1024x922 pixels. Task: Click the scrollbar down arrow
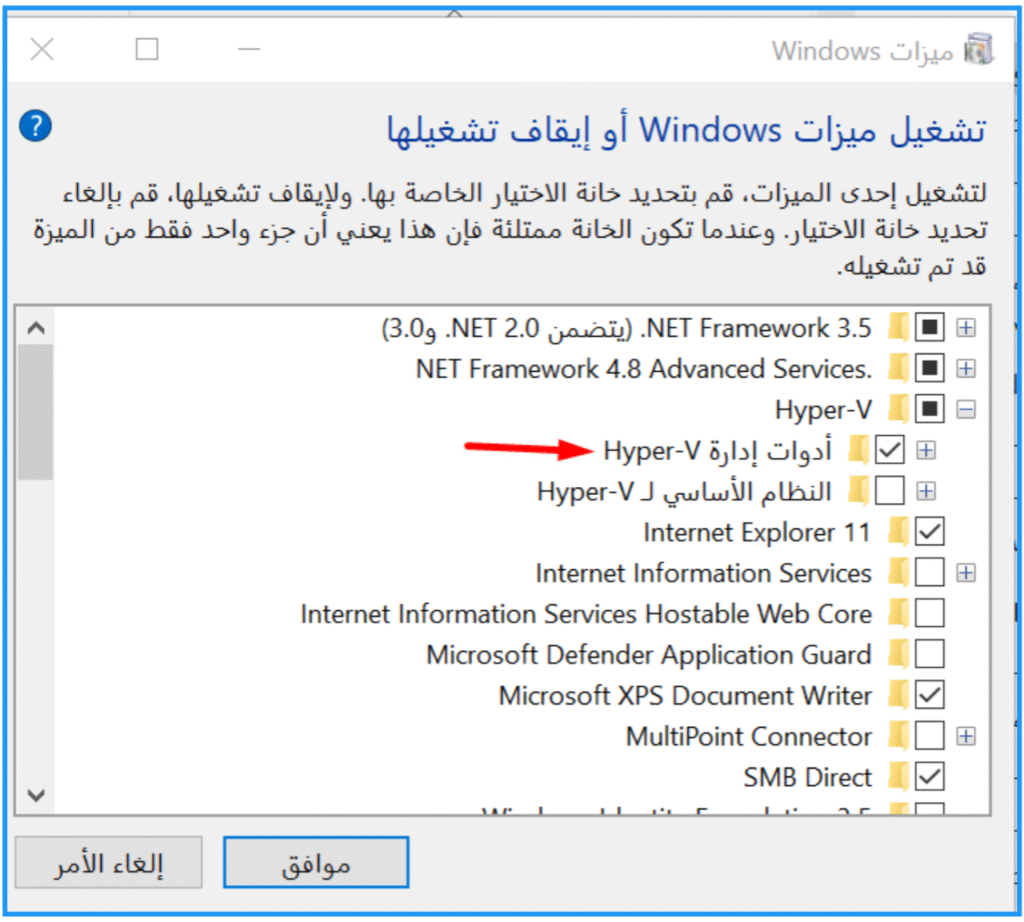pyautogui.click(x=36, y=795)
